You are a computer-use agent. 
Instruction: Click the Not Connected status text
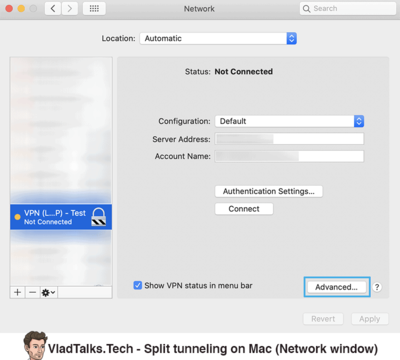[x=244, y=72]
